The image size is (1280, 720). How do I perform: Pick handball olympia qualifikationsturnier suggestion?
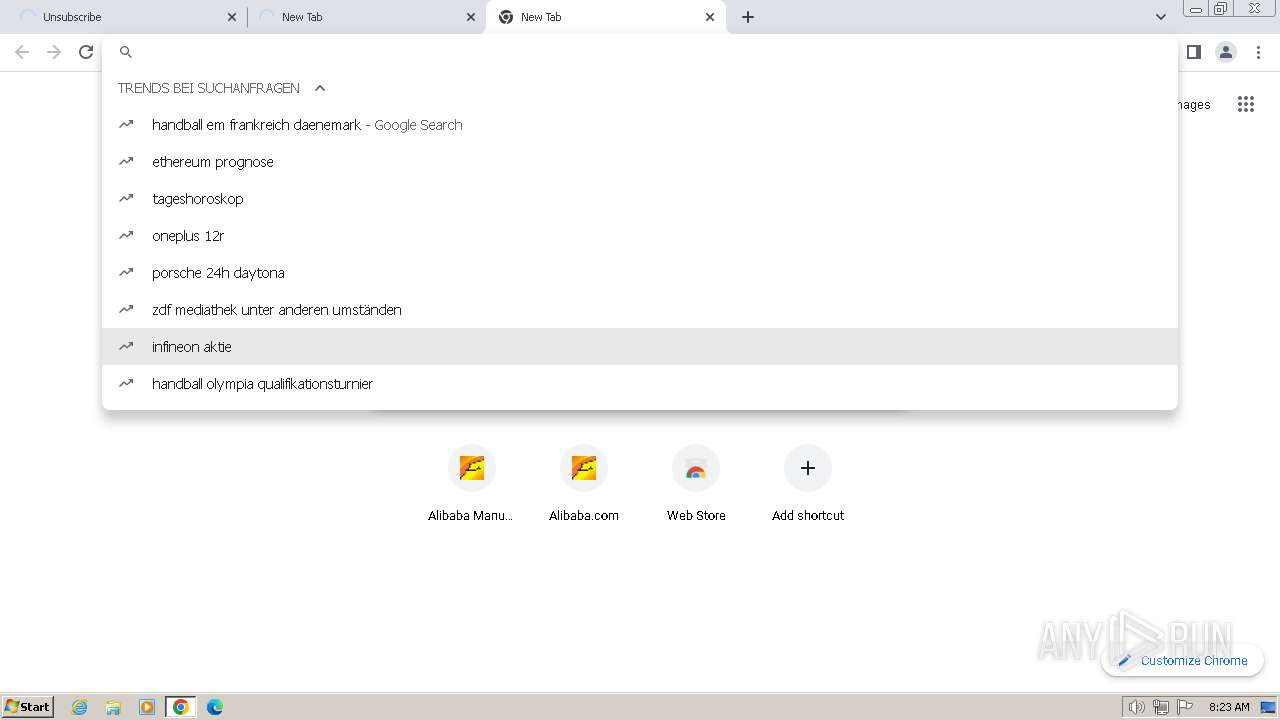(640, 384)
